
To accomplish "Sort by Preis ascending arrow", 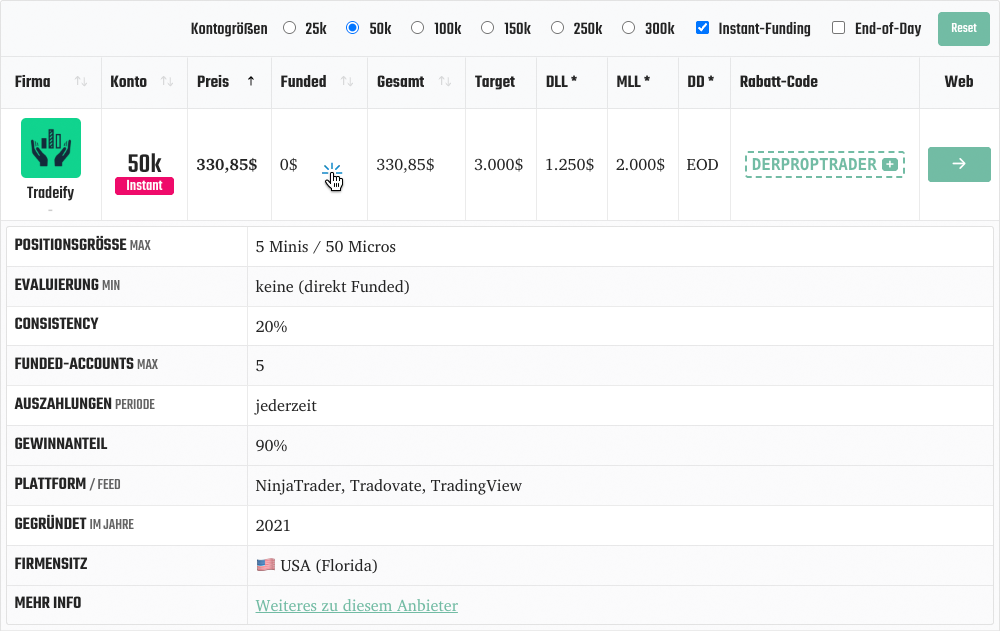I will click(250, 82).
